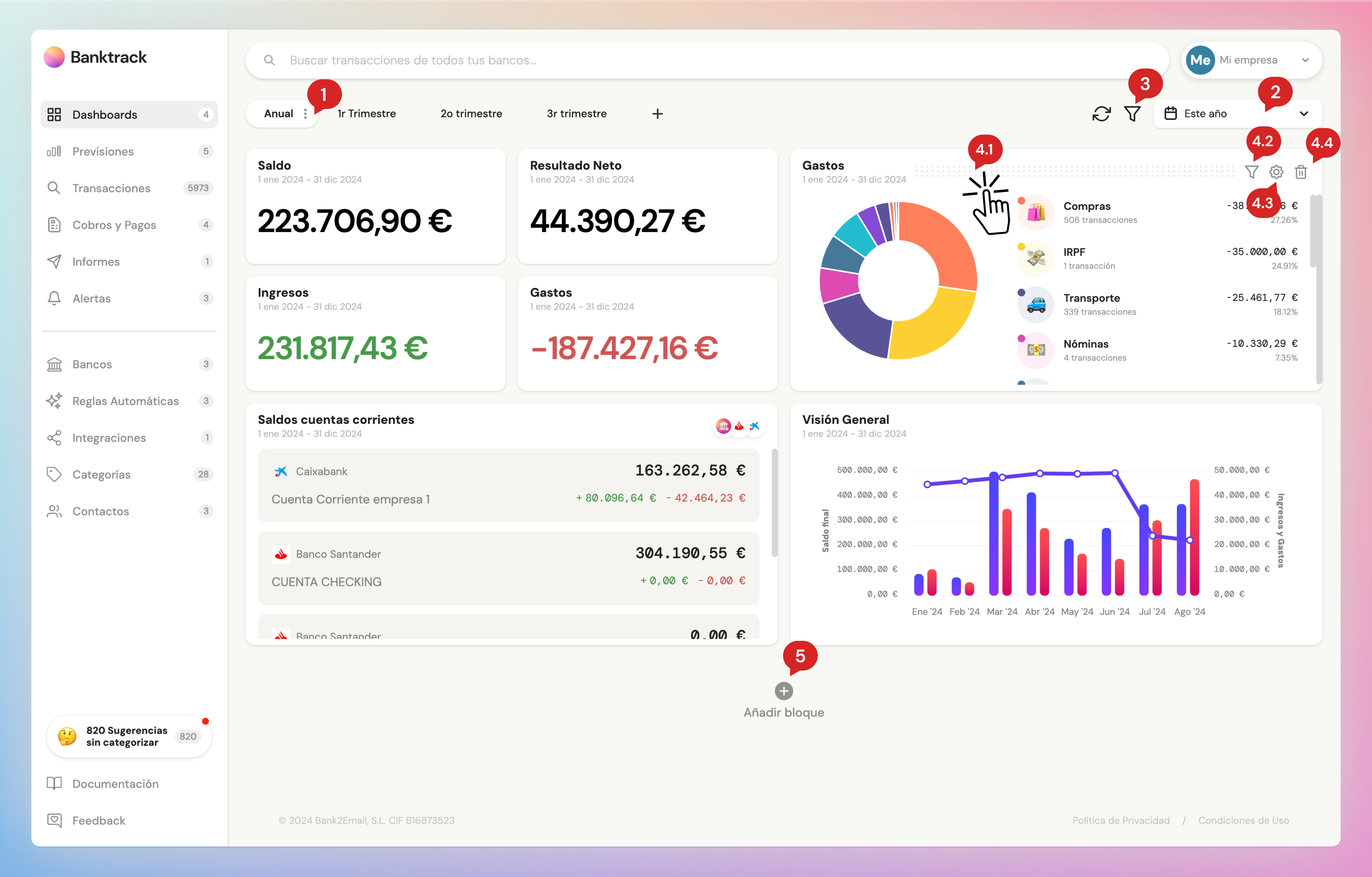Select Previsiones in the left sidebar
This screenshot has height=877, width=1372.
[x=103, y=151]
